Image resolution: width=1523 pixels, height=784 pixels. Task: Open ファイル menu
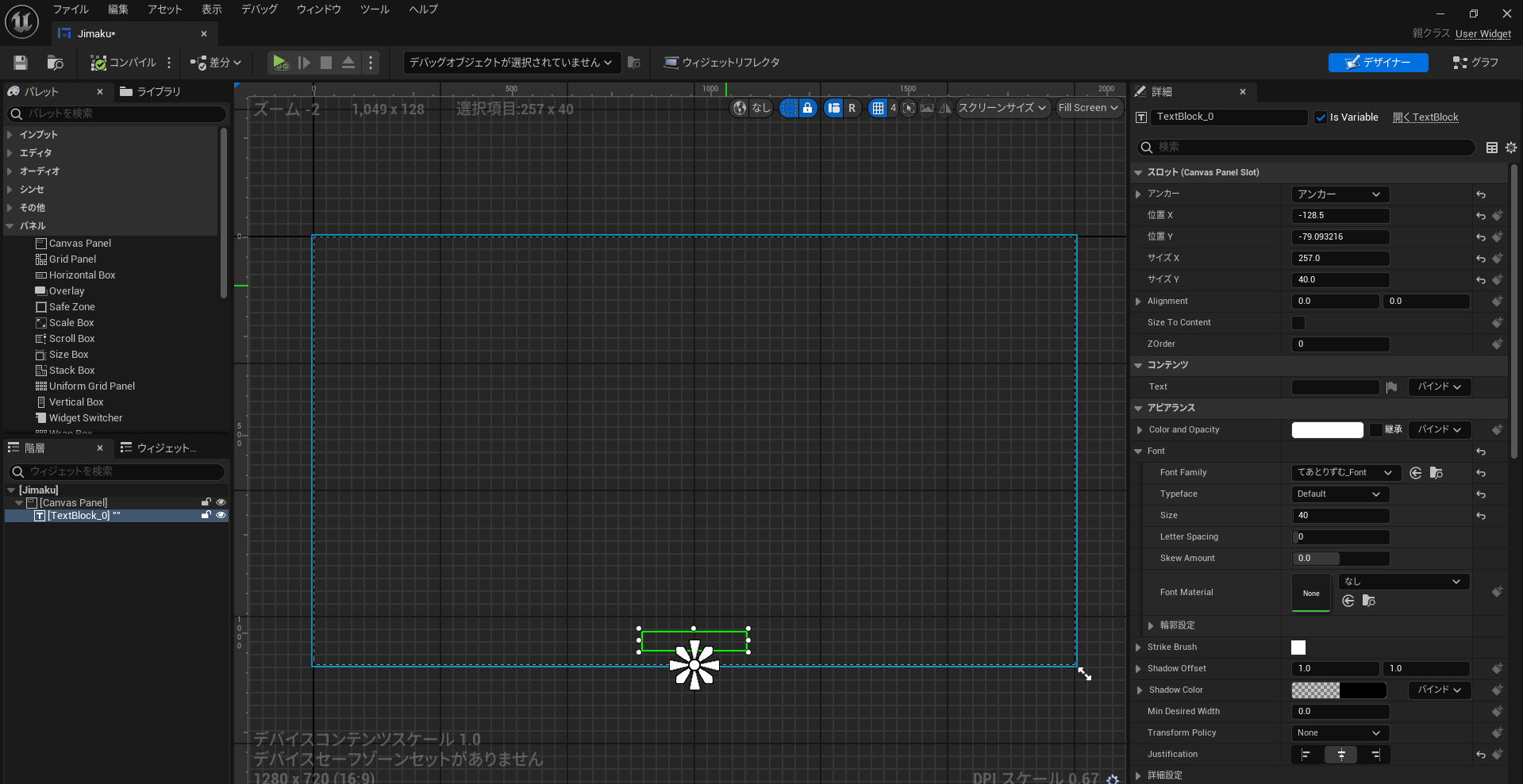[x=71, y=10]
